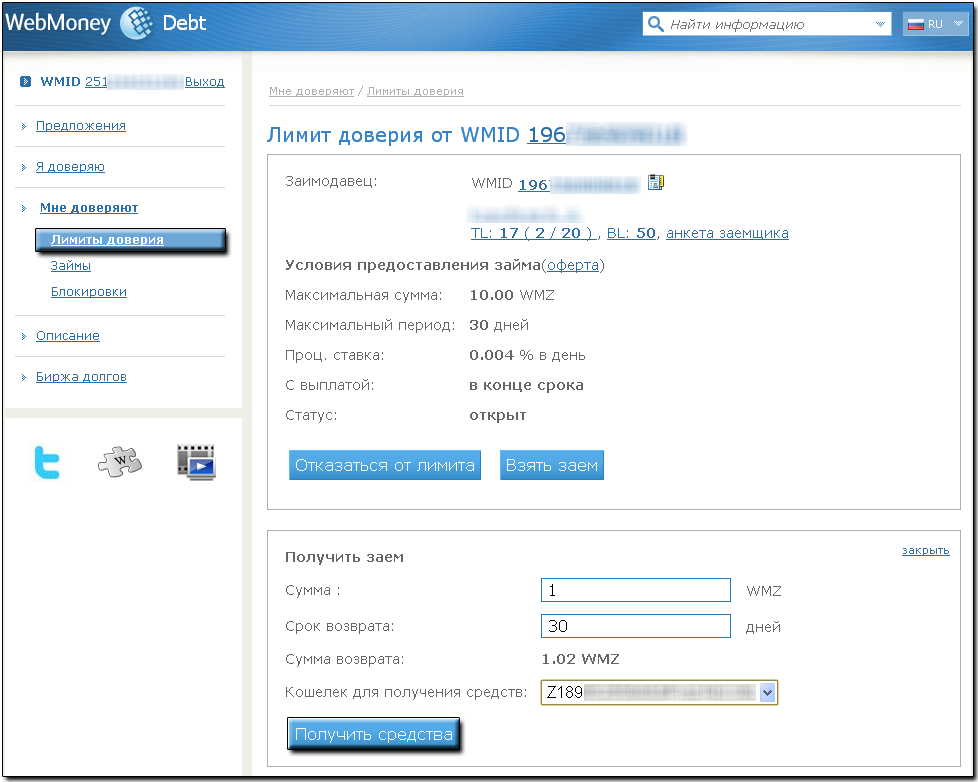
Task: Expand the Предложения arrow in sidebar
Action: pos(24,127)
